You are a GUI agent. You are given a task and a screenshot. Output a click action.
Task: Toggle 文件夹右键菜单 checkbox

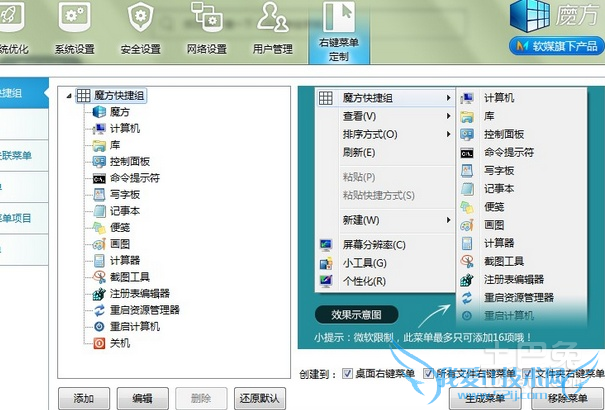click(527, 373)
